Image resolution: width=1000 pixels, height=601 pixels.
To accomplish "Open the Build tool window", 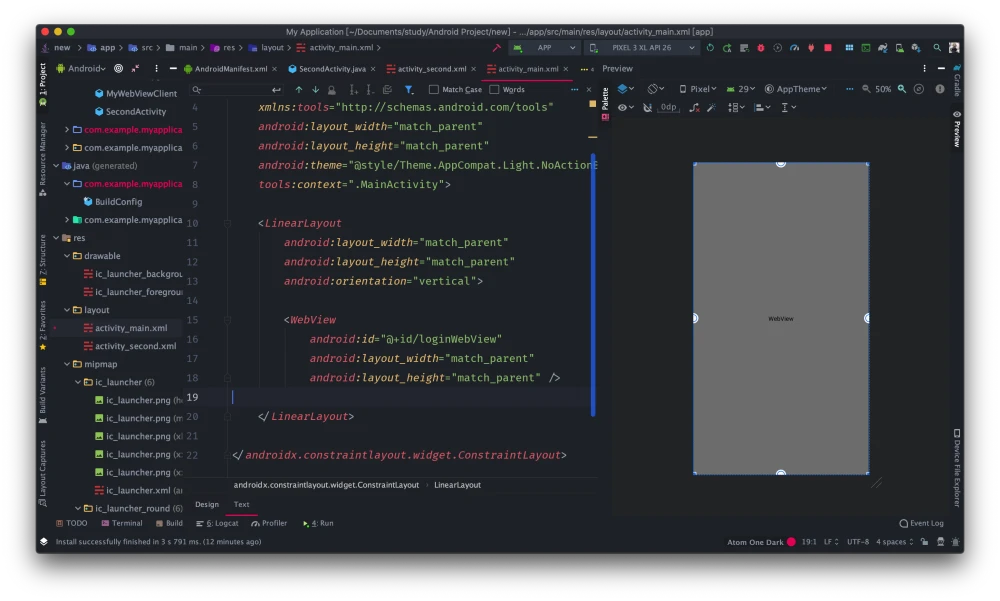I will pos(169,523).
